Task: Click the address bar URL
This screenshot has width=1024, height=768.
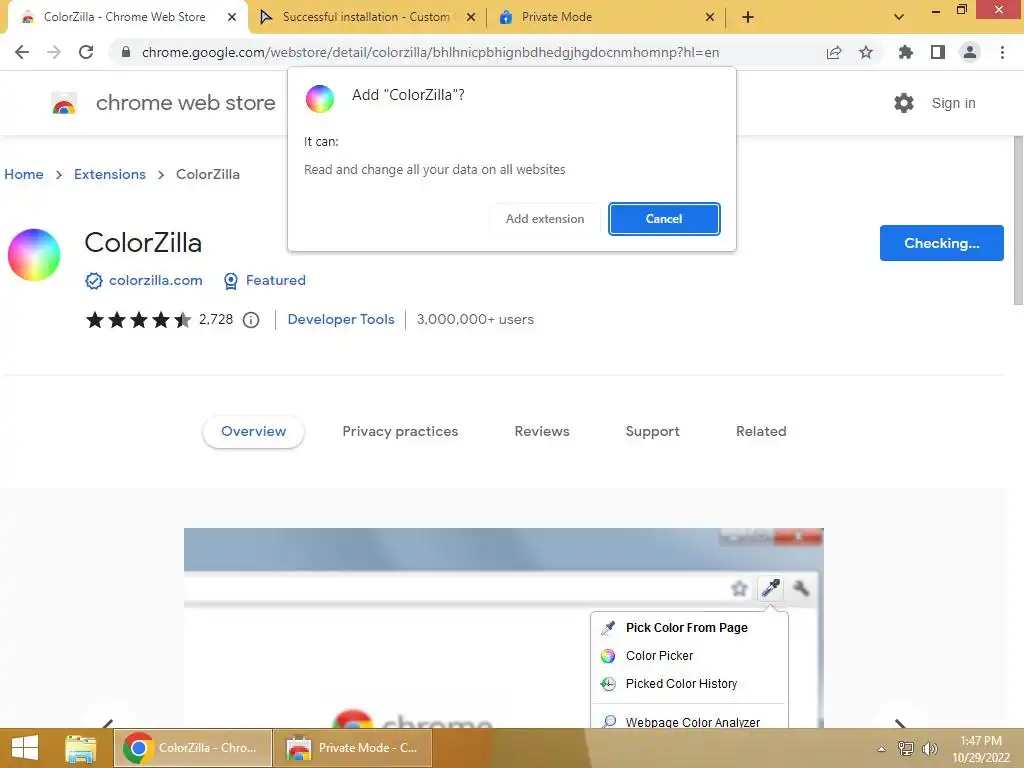Action: click(x=430, y=52)
